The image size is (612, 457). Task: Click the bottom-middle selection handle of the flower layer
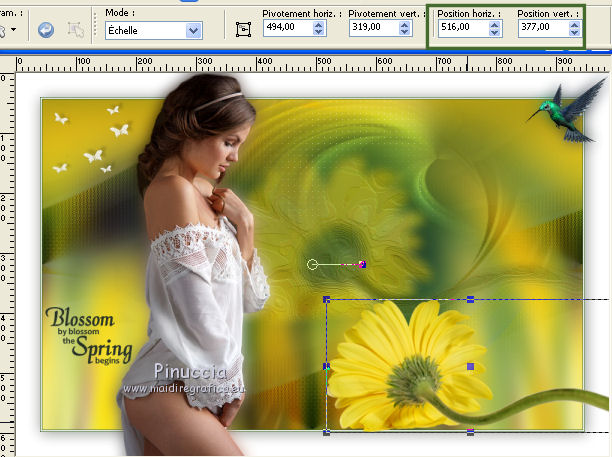(x=471, y=432)
